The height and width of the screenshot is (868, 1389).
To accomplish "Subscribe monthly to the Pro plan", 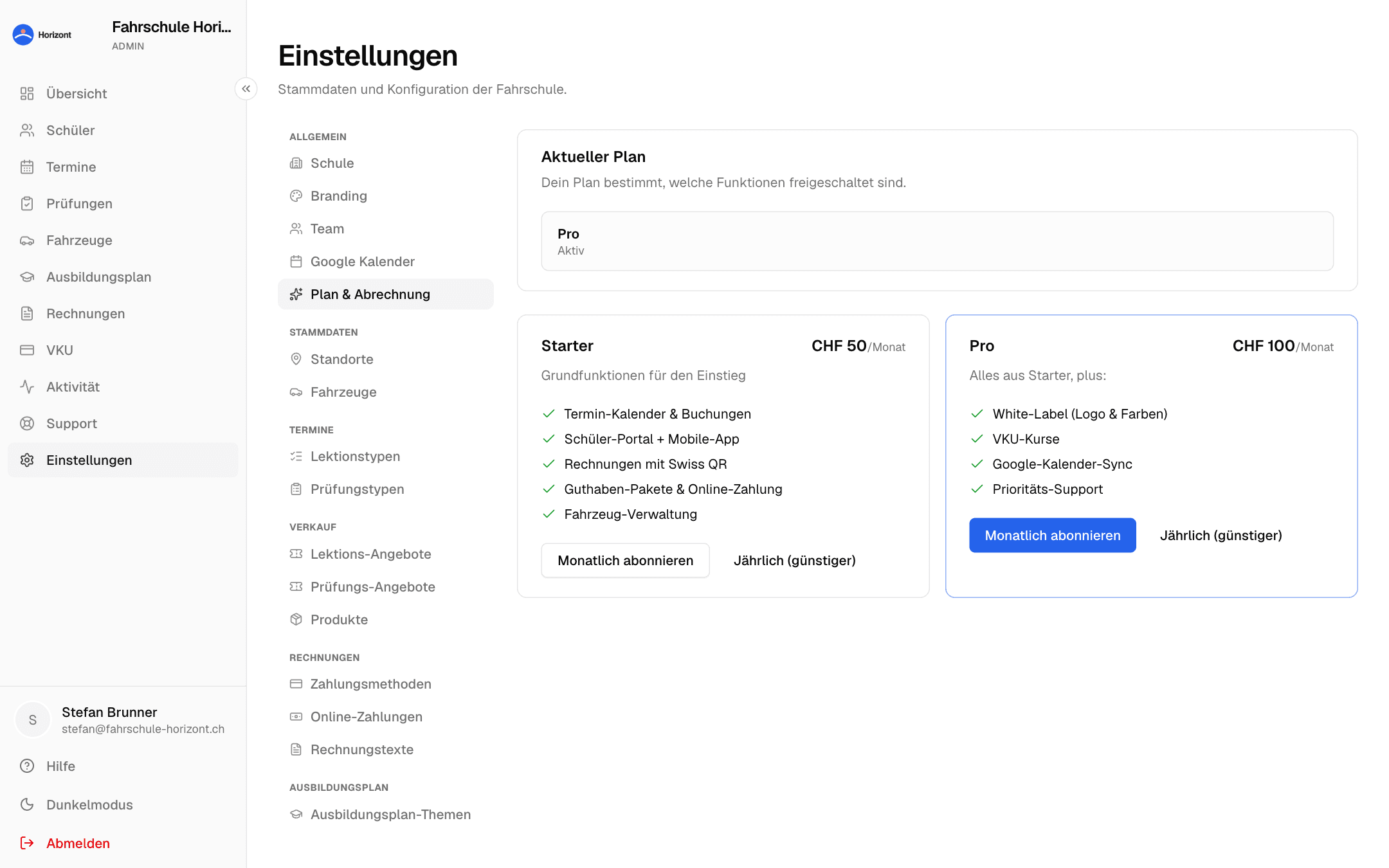I will point(1053,536).
